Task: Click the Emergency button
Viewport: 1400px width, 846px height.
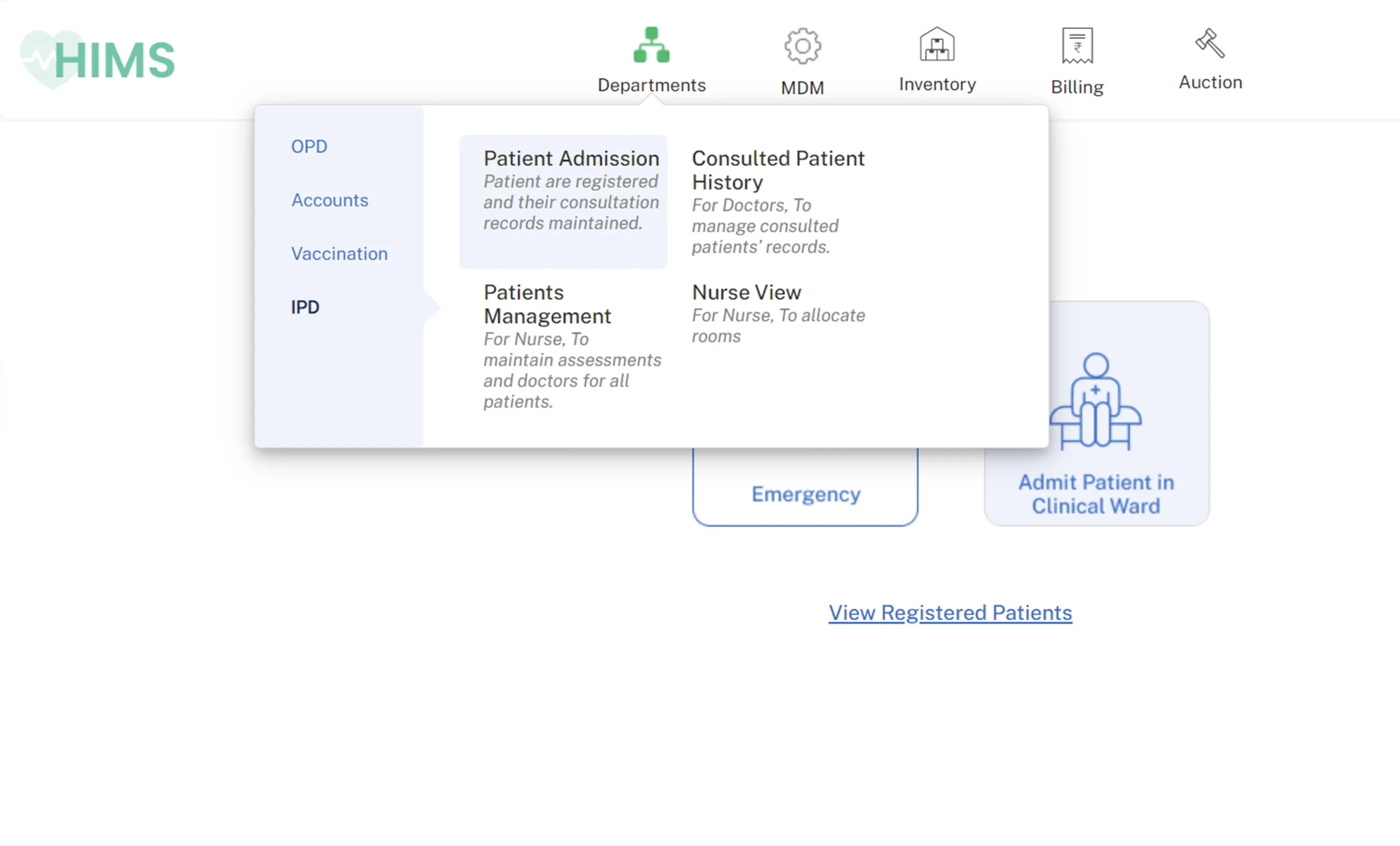Action: (x=805, y=494)
